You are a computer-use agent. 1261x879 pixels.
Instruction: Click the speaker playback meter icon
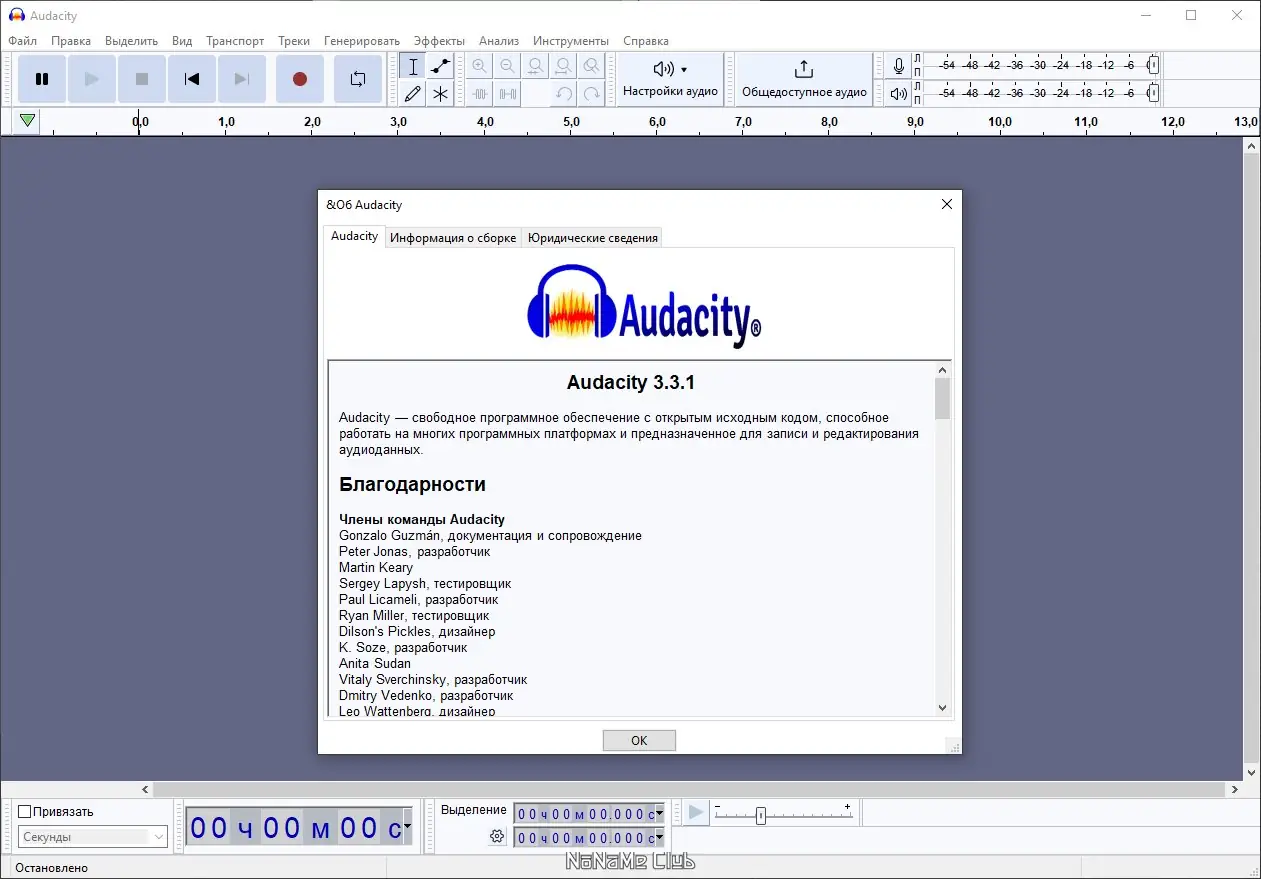point(899,94)
